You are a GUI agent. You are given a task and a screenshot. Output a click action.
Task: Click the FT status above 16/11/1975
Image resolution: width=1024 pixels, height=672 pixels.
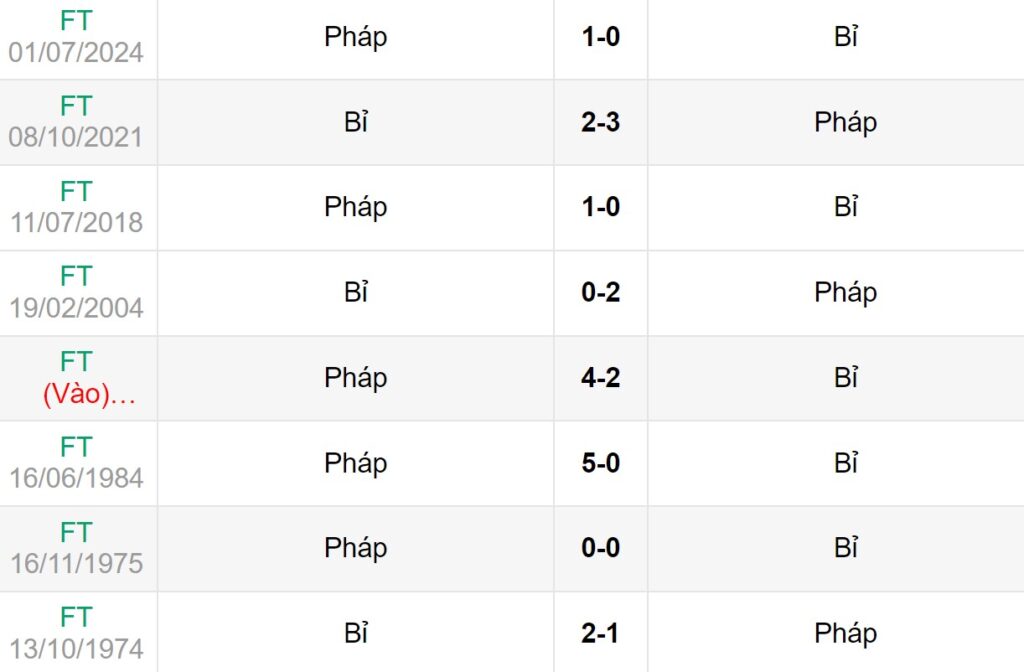76,532
